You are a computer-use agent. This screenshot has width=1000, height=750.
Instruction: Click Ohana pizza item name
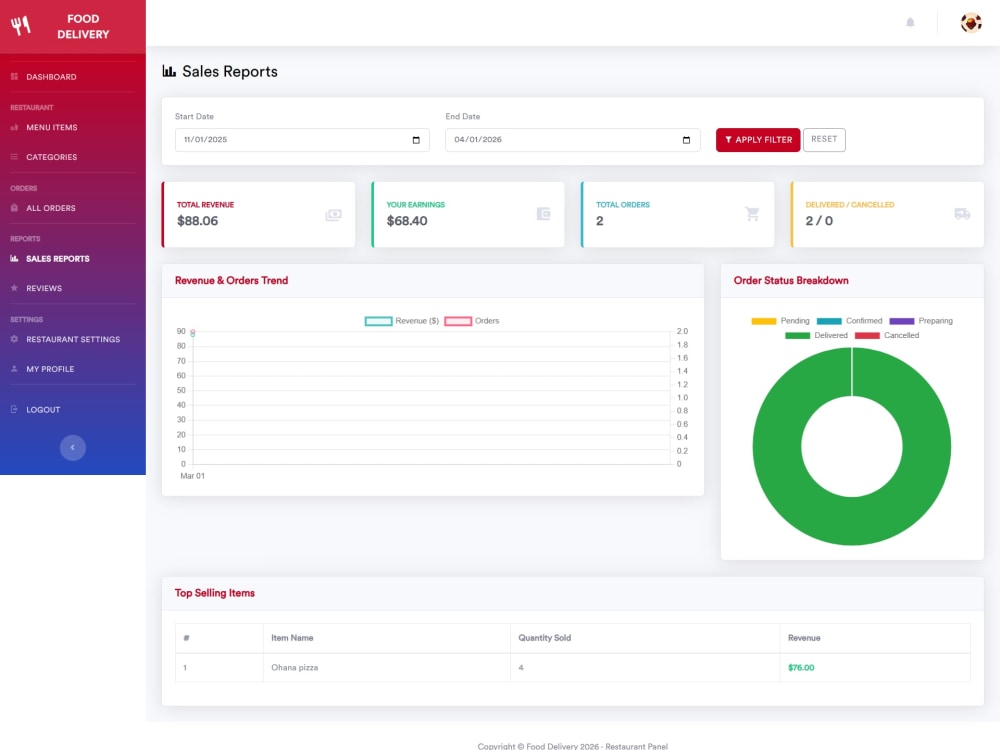[x=295, y=668]
